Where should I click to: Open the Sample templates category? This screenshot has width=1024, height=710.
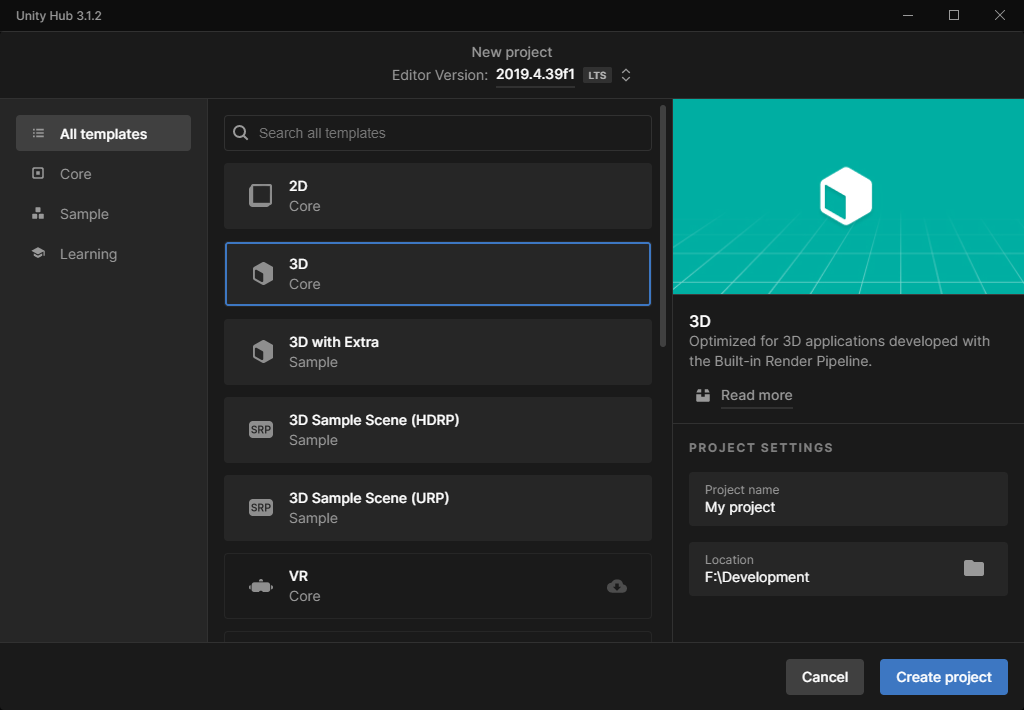pos(84,214)
